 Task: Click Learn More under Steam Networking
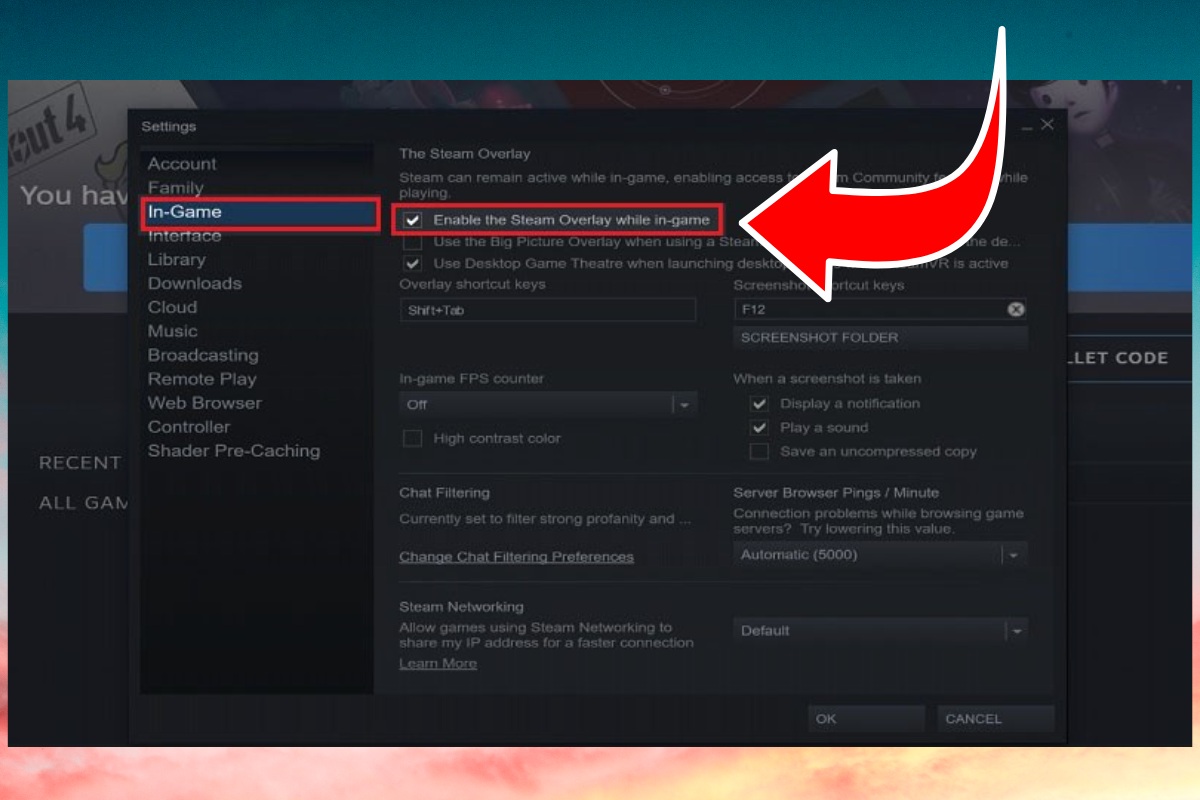[x=438, y=664]
